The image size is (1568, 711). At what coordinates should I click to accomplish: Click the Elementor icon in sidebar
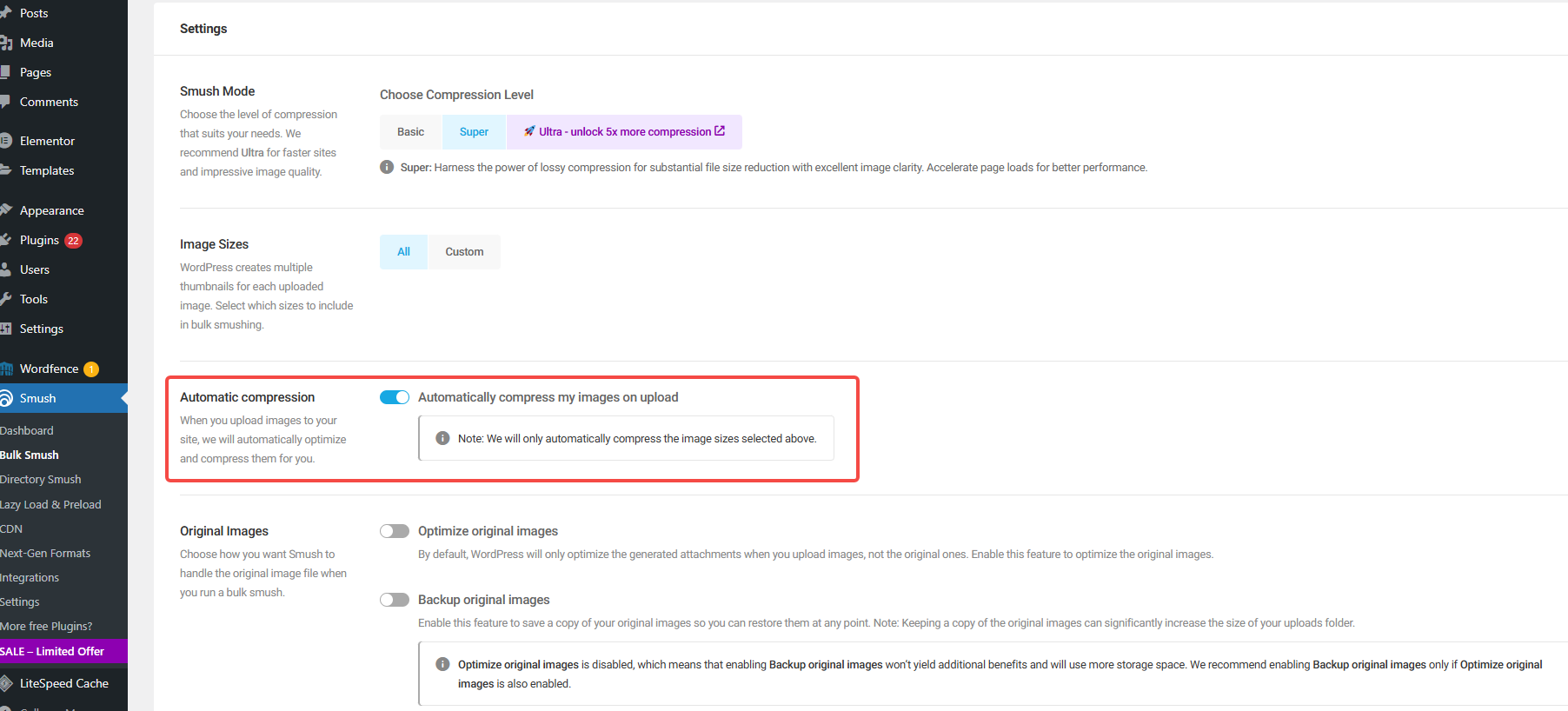(x=5, y=141)
